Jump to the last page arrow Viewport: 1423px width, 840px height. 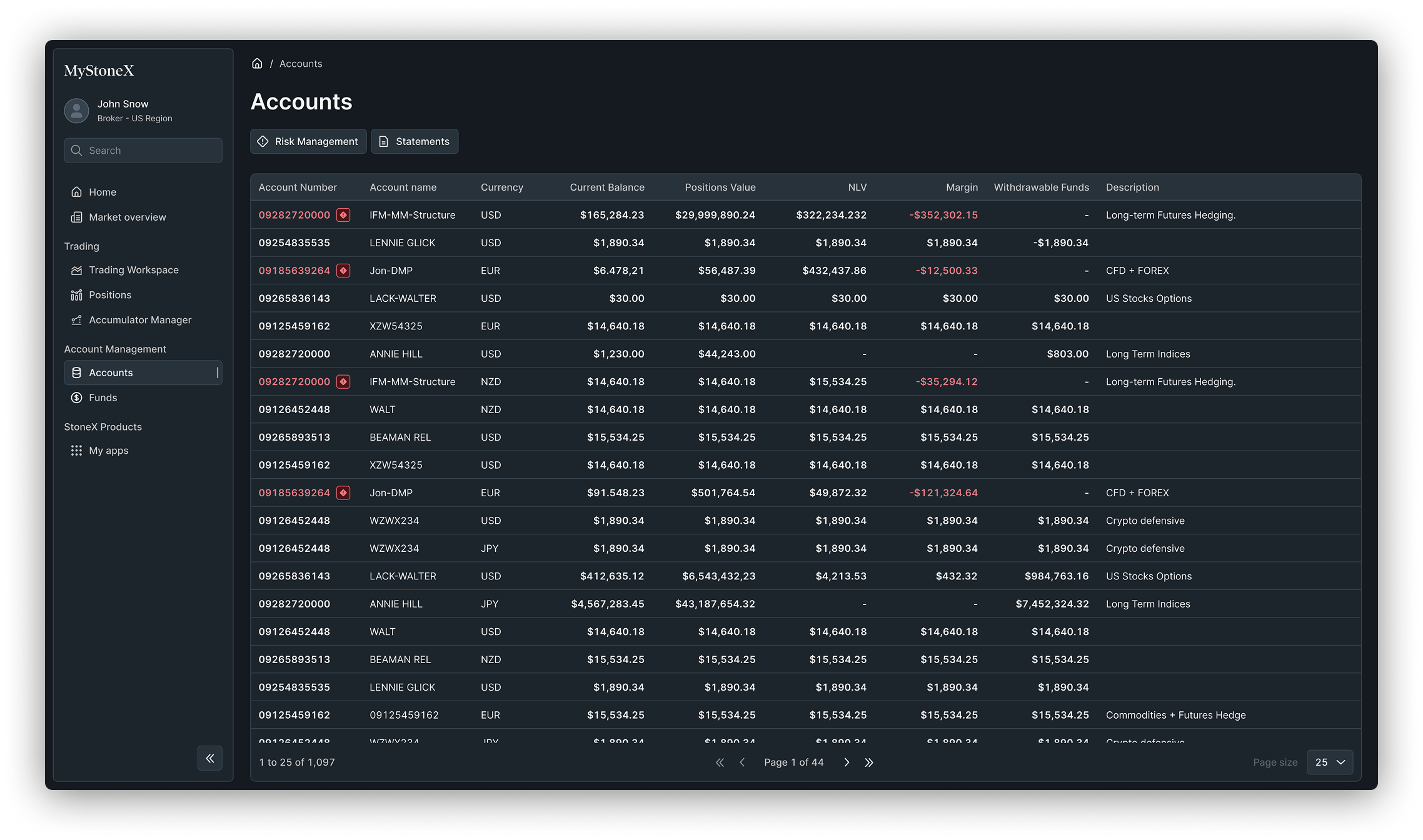869,762
